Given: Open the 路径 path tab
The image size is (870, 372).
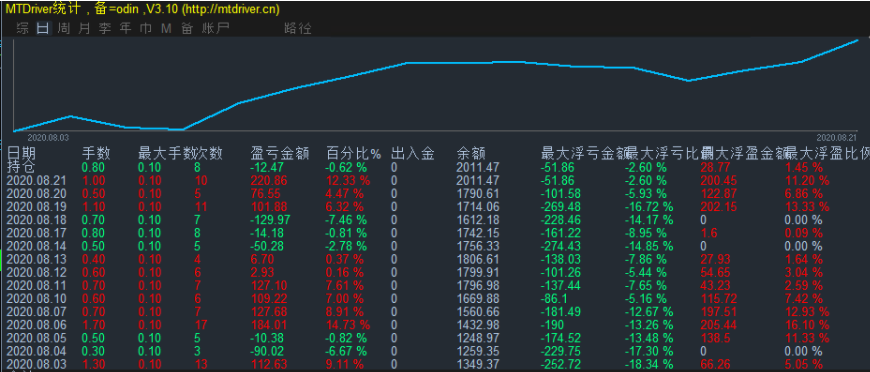Looking at the screenshot, I should tap(297, 28).
